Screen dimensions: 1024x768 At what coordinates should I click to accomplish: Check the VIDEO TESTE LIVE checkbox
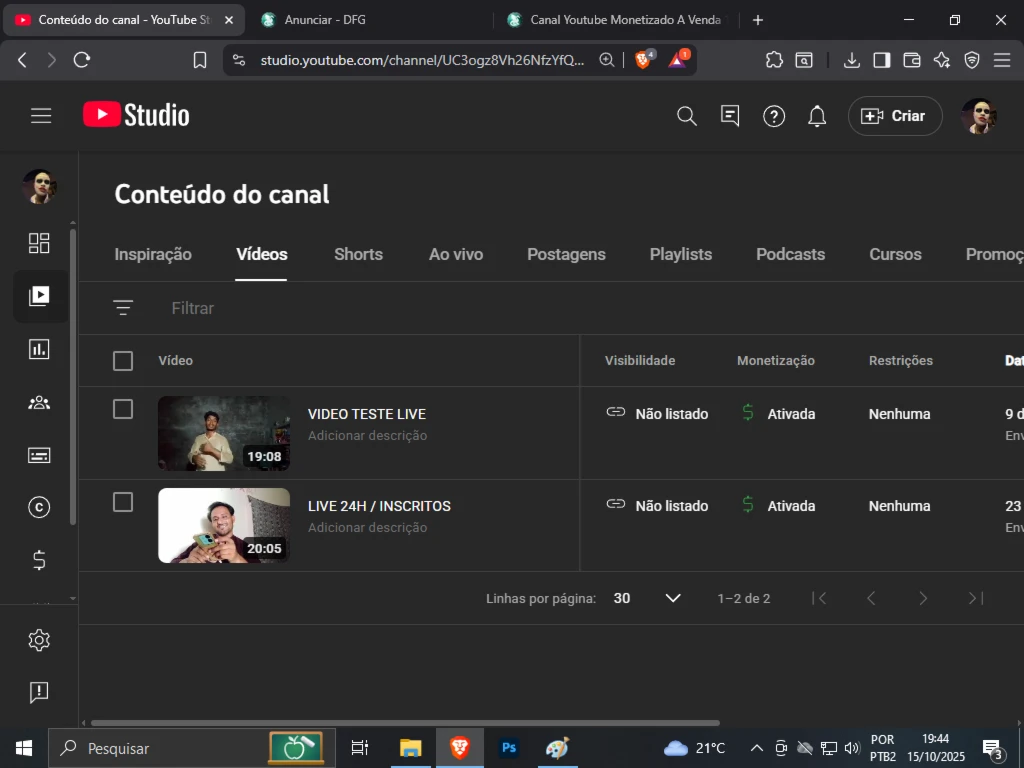click(x=123, y=409)
